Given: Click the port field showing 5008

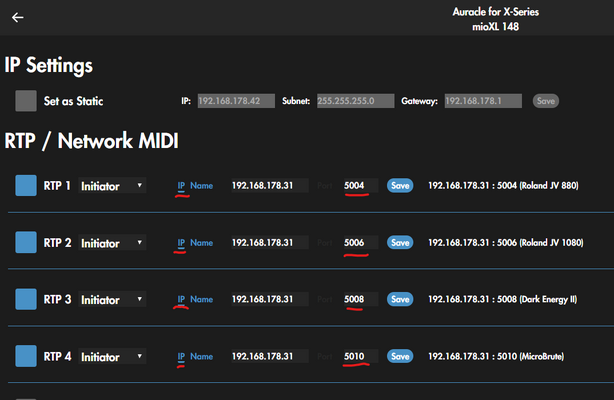Looking at the screenshot, I should [361, 299].
